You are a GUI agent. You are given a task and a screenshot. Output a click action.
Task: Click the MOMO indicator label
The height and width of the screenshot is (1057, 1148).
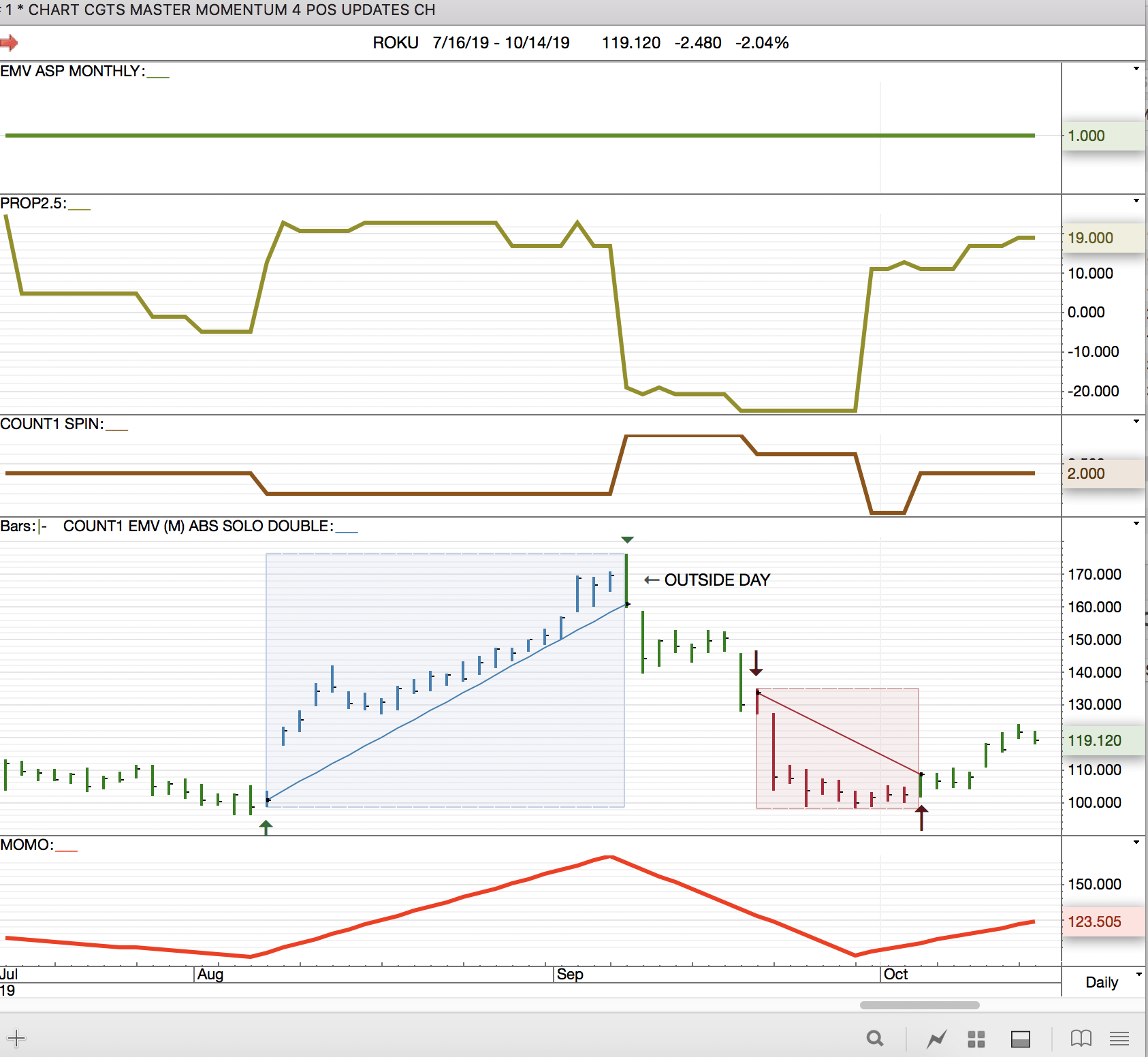(x=27, y=845)
